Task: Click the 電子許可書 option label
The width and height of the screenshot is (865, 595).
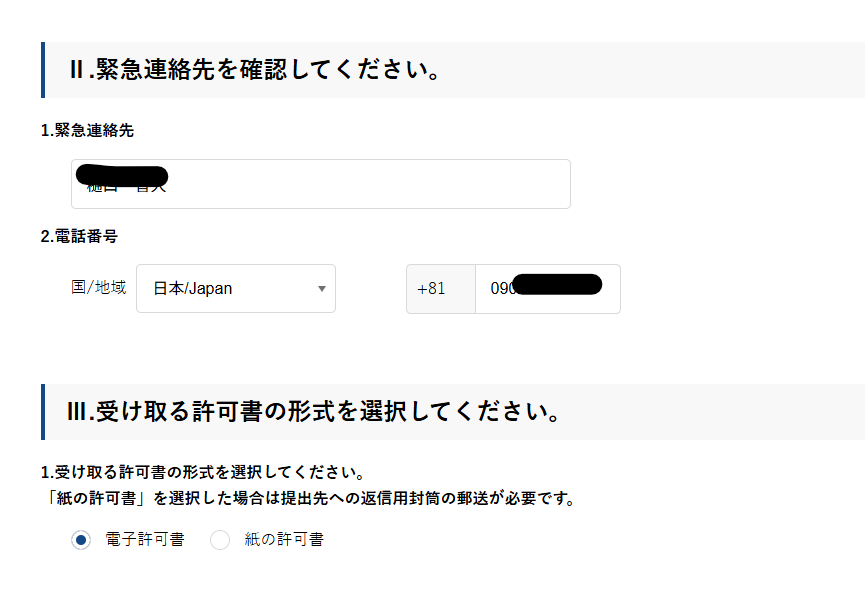Action: point(145,540)
